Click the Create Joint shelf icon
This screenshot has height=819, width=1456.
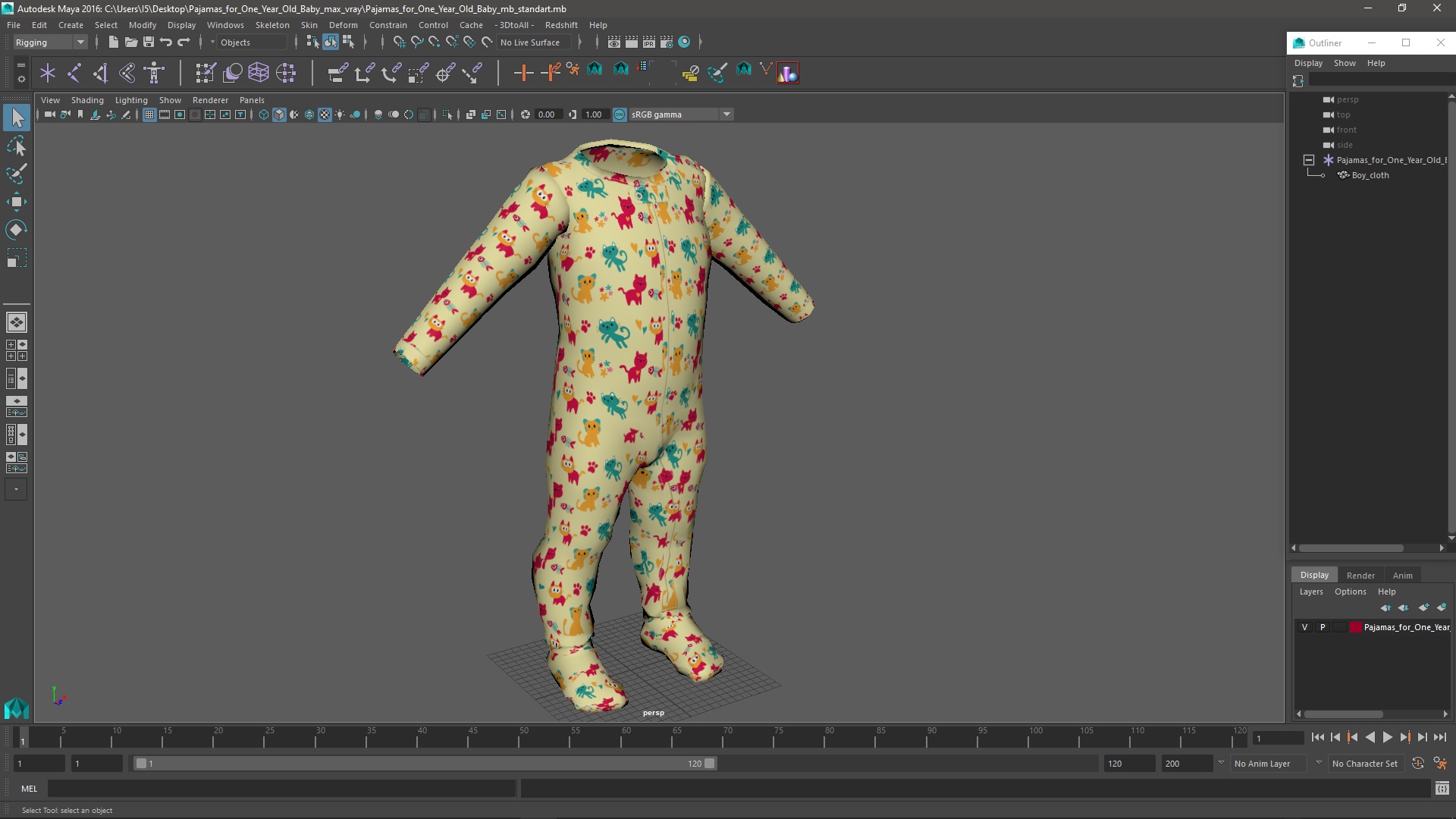[74, 73]
